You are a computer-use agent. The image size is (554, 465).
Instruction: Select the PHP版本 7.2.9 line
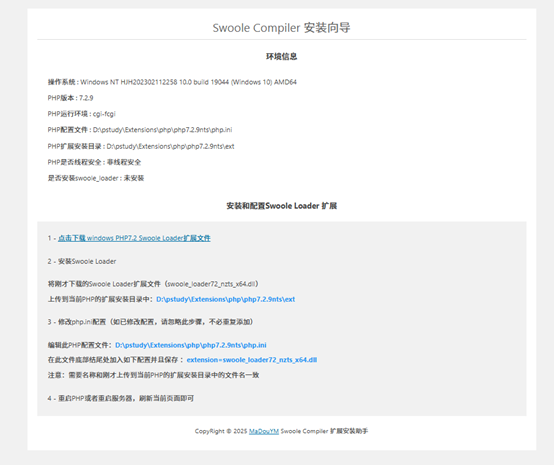pyautogui.click(x=71, y=98)
